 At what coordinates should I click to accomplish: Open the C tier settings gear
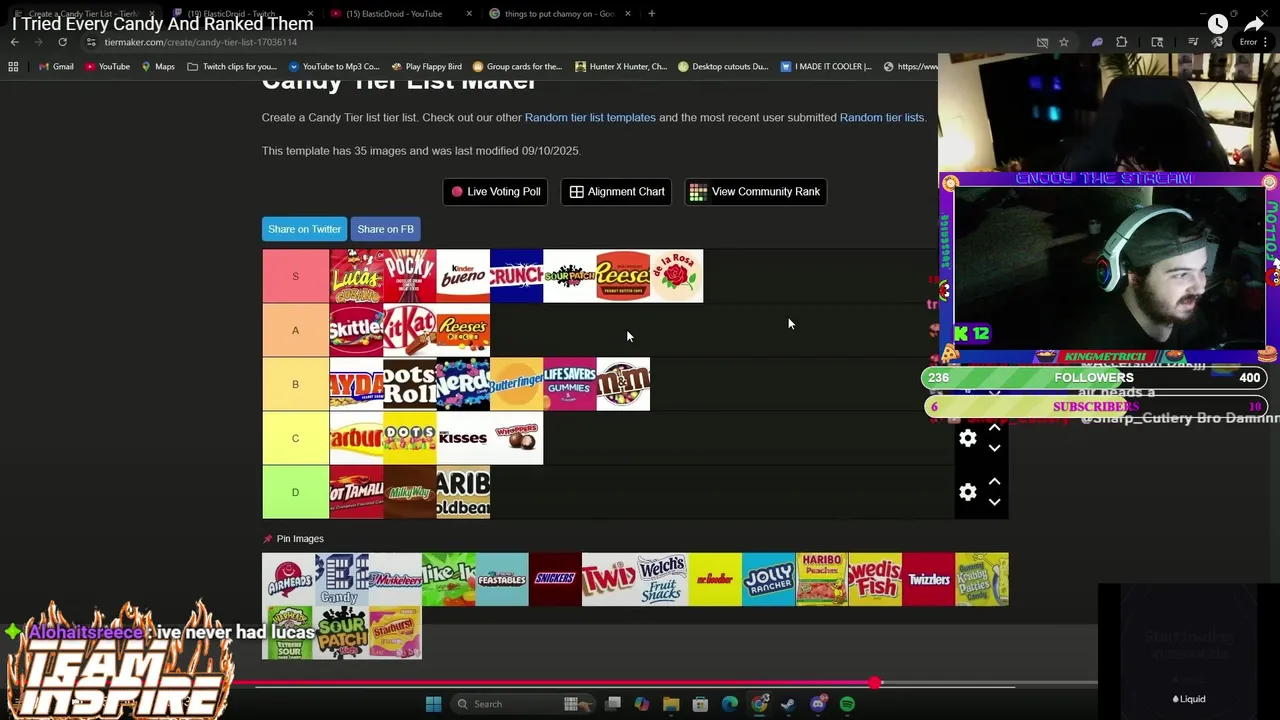click(967, 438)
